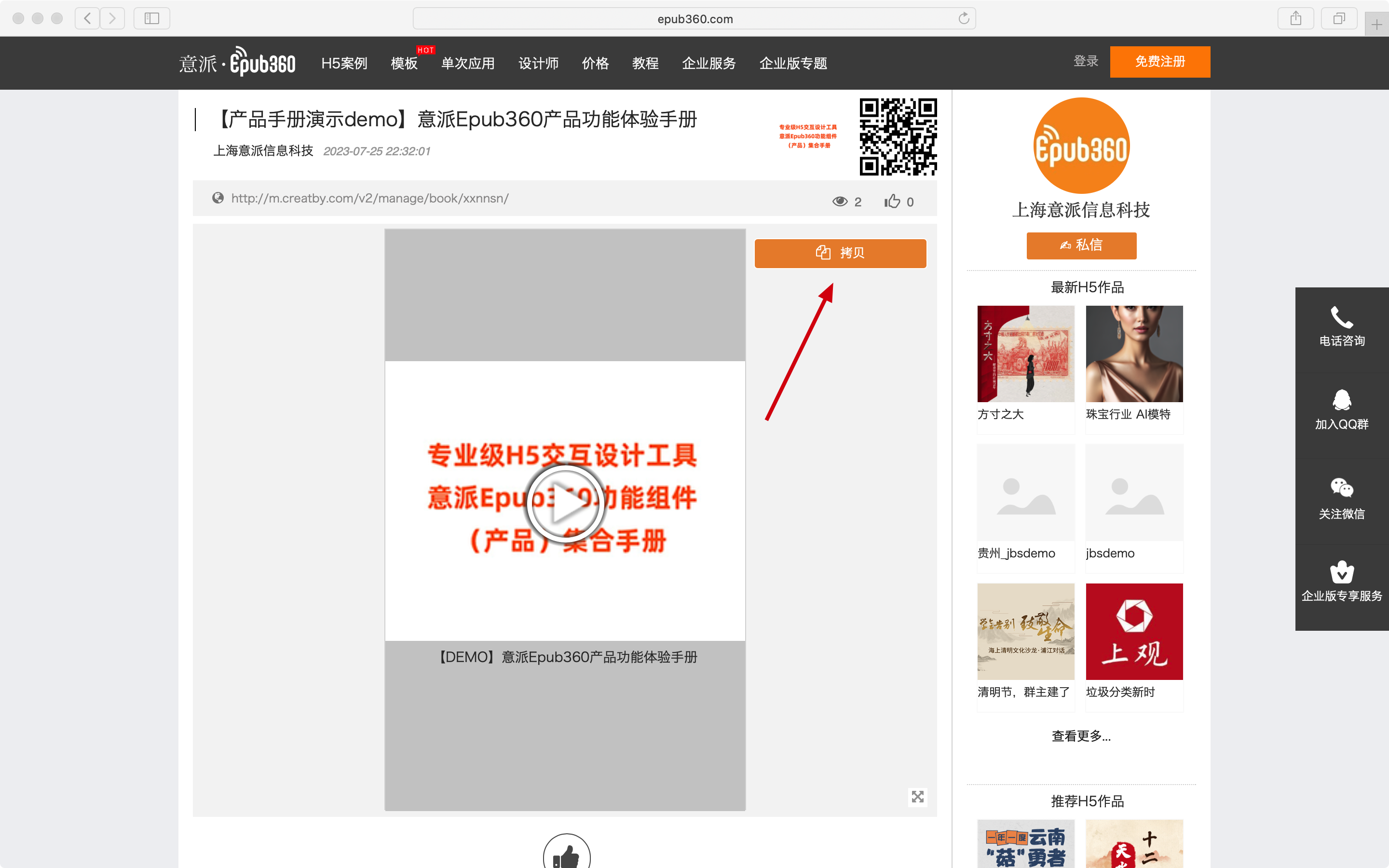This screenshot has height=868, width=1389.
Task: Click the orange 拷贝 copy button
Action: tap(840, 253)
